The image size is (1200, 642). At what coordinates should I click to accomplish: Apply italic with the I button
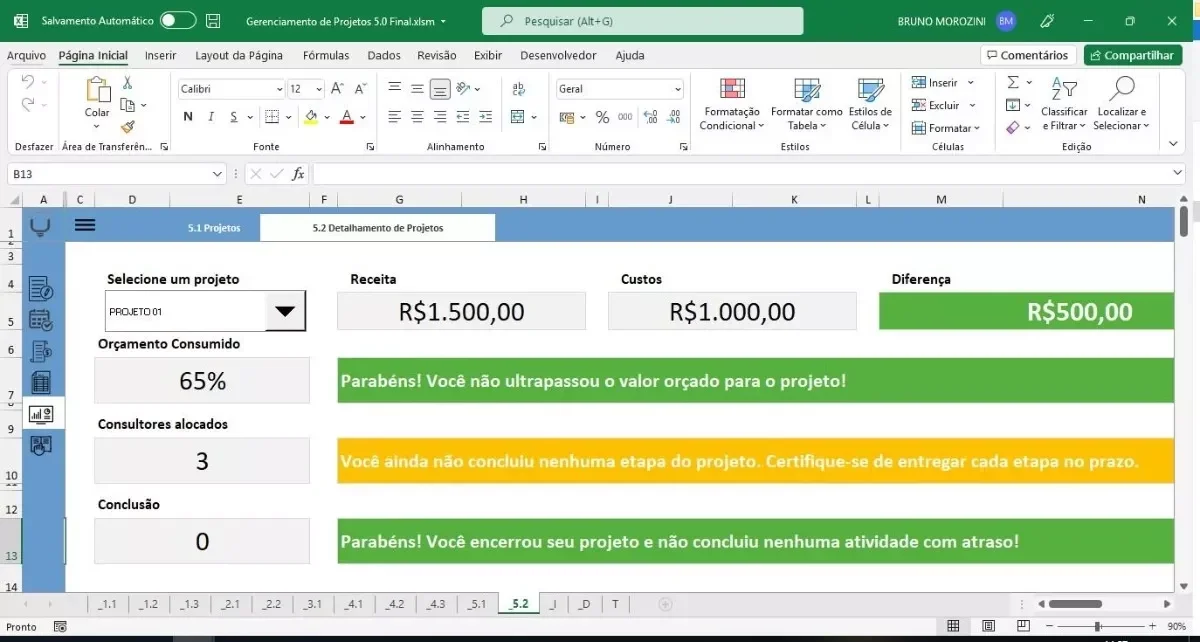click(x=211, y=117)
